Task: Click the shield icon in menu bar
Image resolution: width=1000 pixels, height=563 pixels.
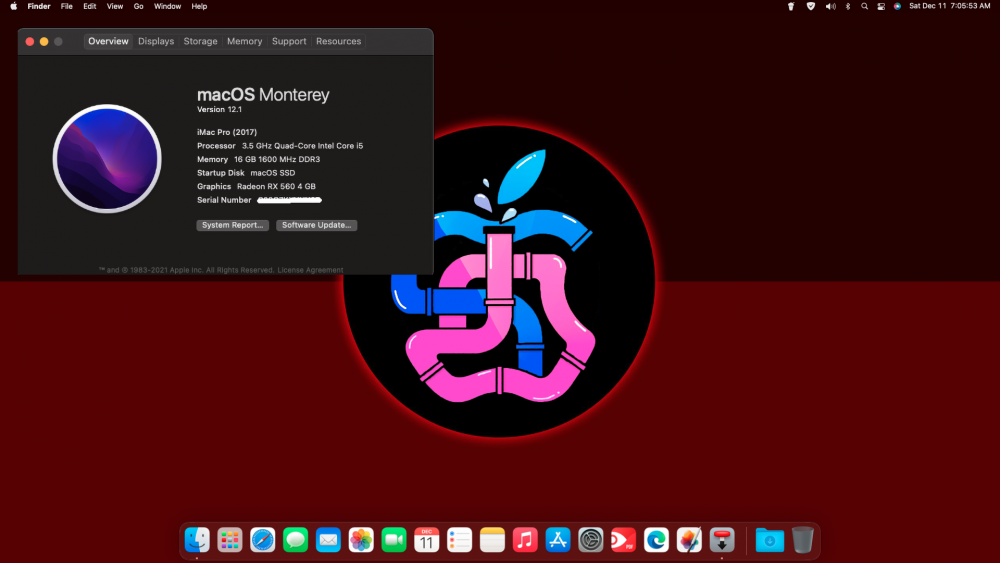Action: 811,6
